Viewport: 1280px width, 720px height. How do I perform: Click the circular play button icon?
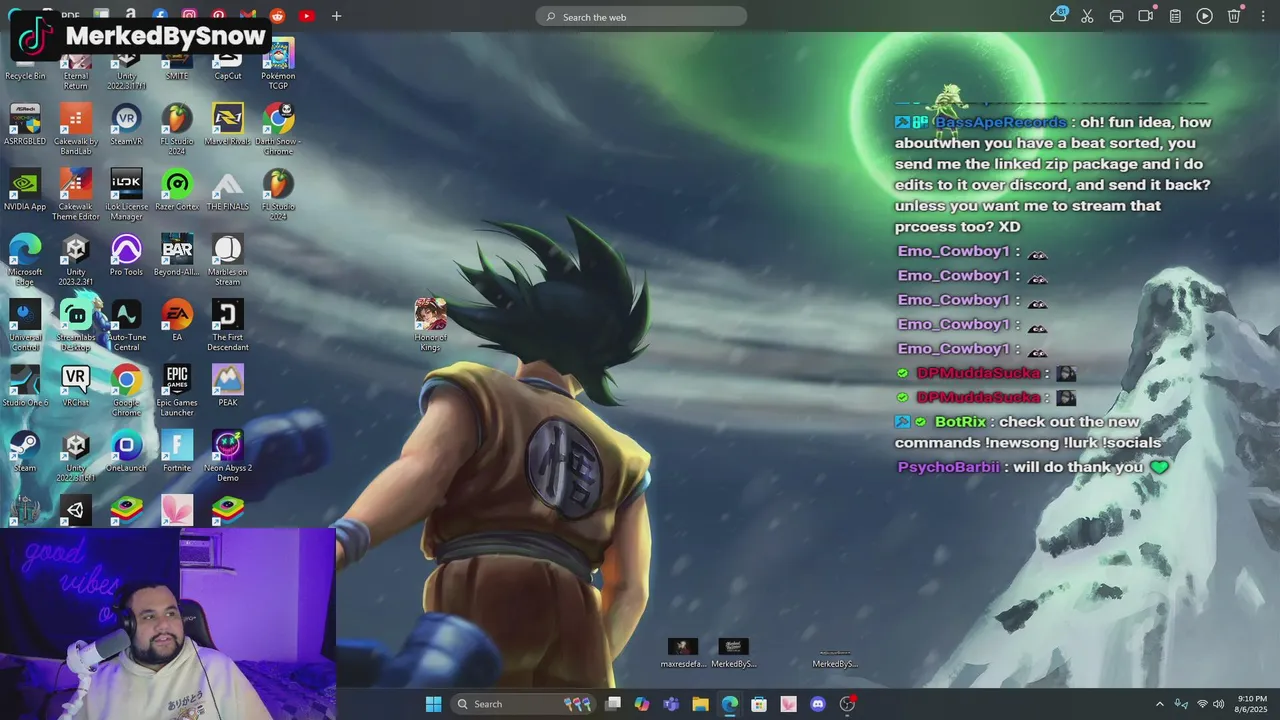point(1205,16)
